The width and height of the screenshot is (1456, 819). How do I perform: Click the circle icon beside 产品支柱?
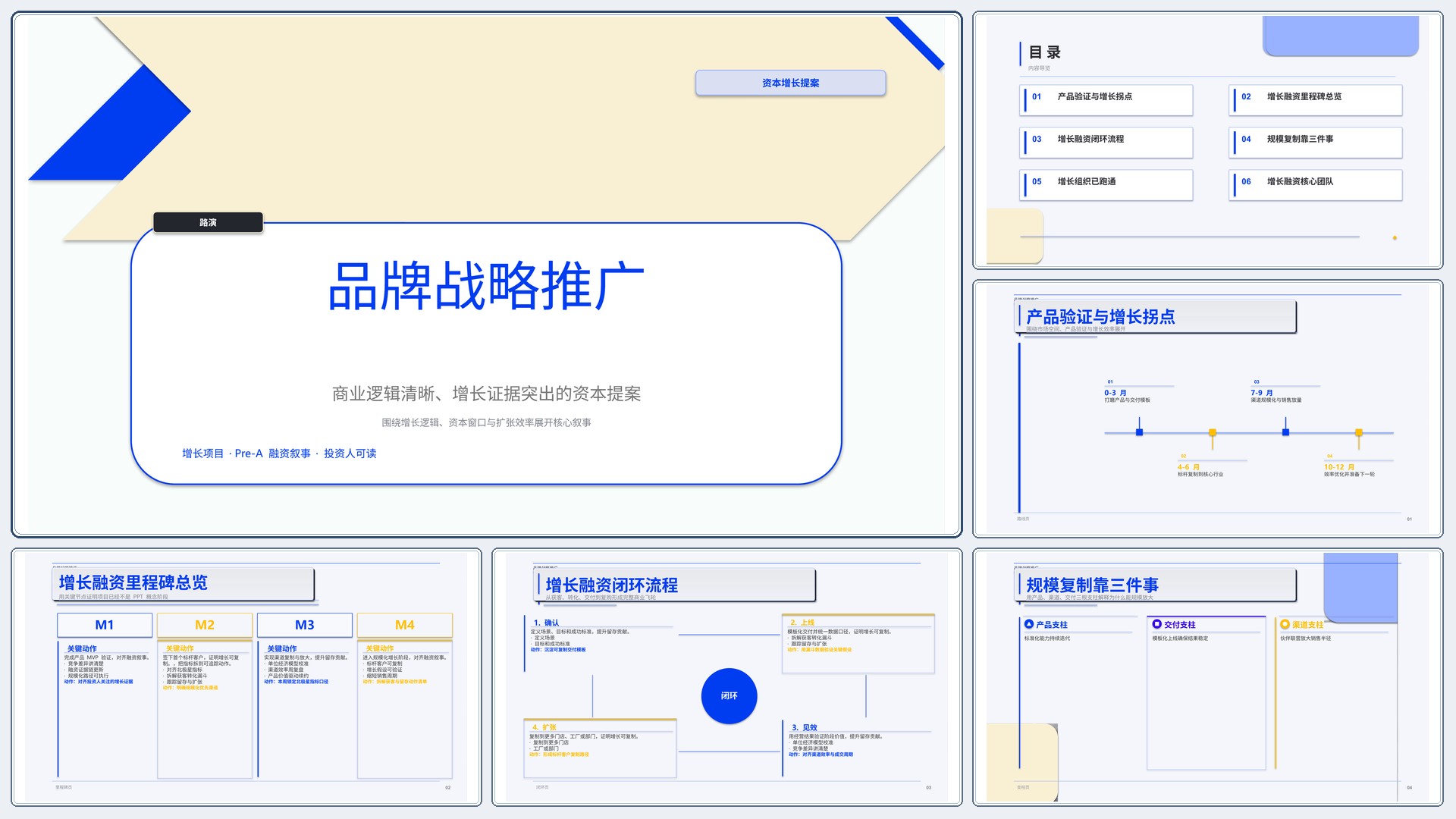[1029, 624]
